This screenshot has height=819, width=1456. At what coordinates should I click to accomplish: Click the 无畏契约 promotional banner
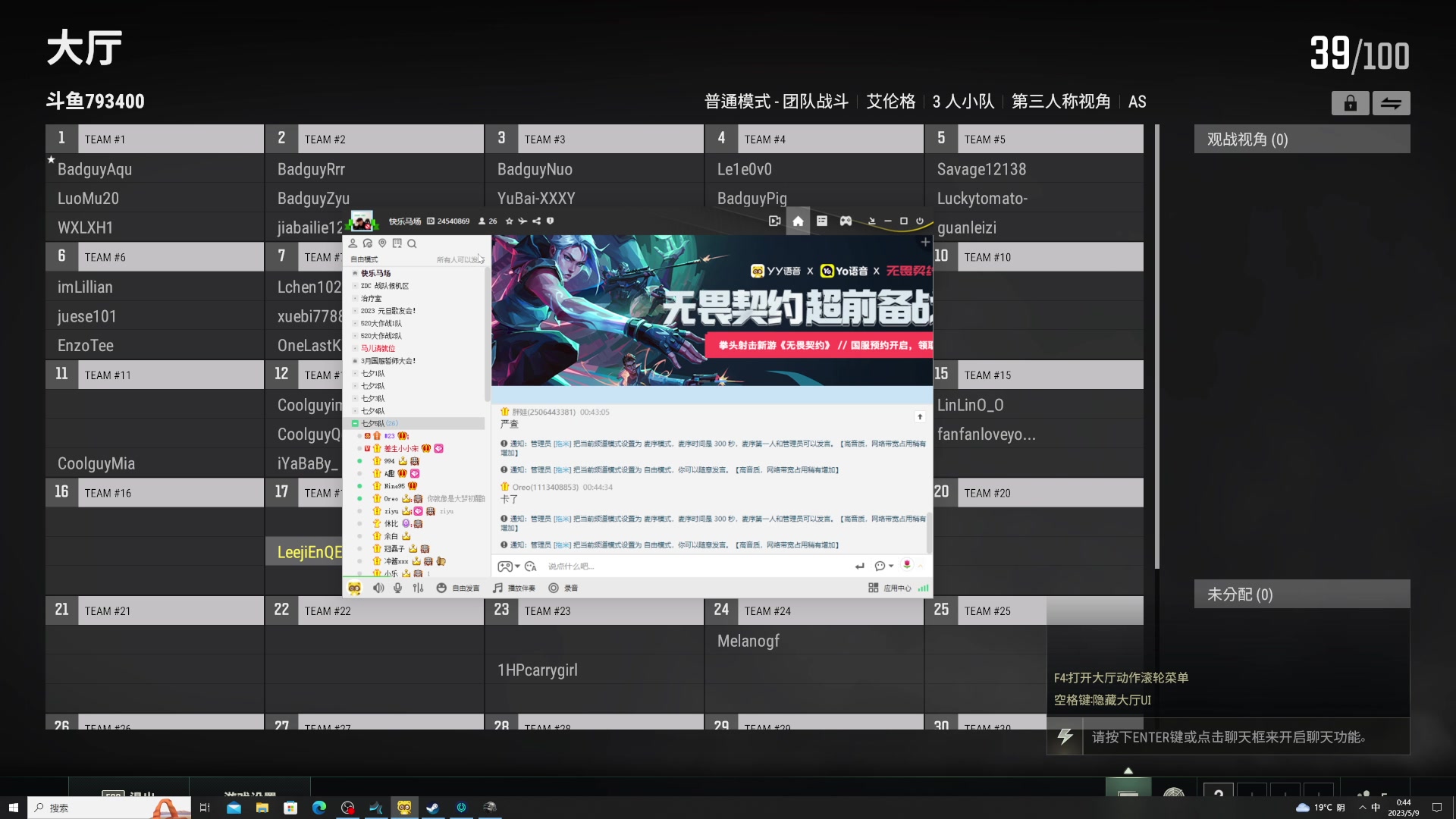(711, 310)
